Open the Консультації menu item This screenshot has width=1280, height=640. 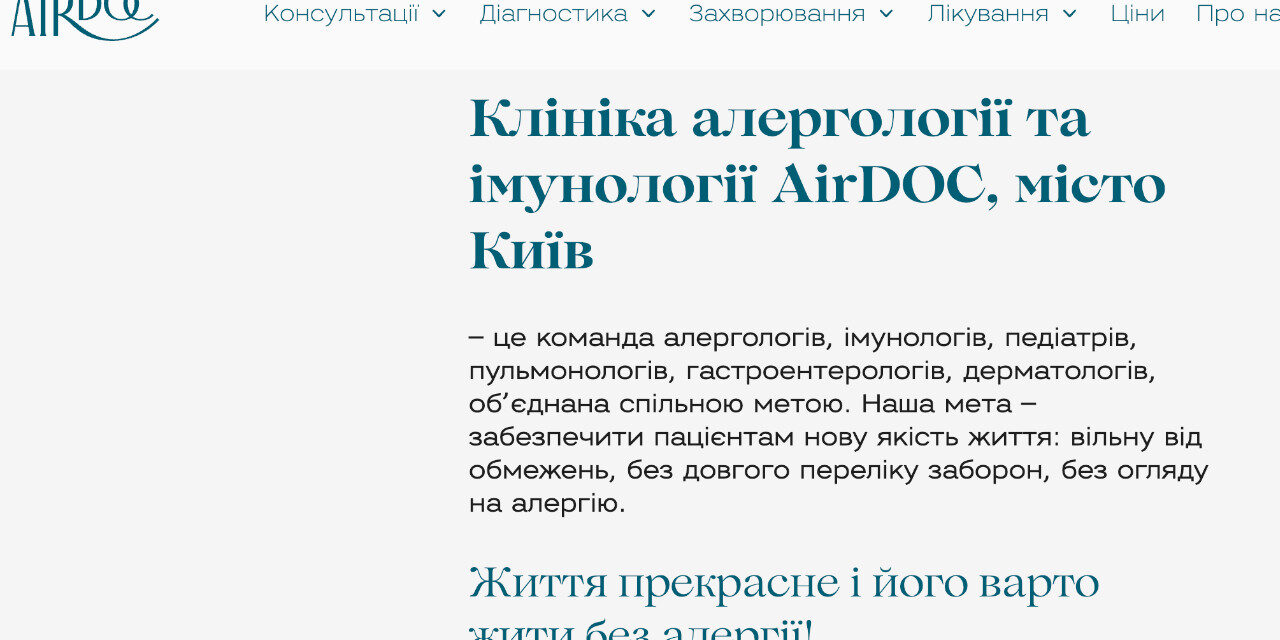[341, 14]
